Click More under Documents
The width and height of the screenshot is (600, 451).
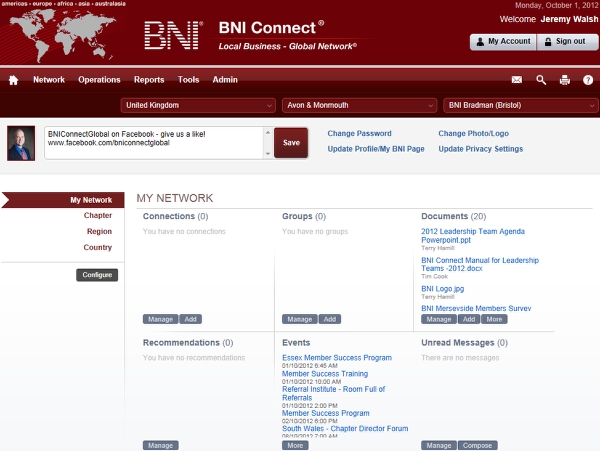[494, 319]
